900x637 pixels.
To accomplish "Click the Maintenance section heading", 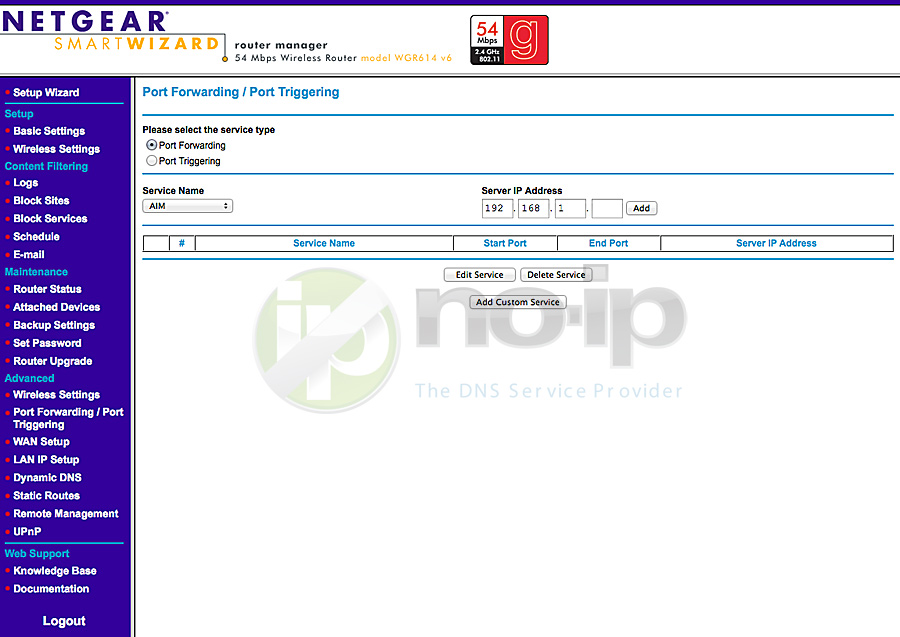I will pyautogui.click(x=36, y=271).
